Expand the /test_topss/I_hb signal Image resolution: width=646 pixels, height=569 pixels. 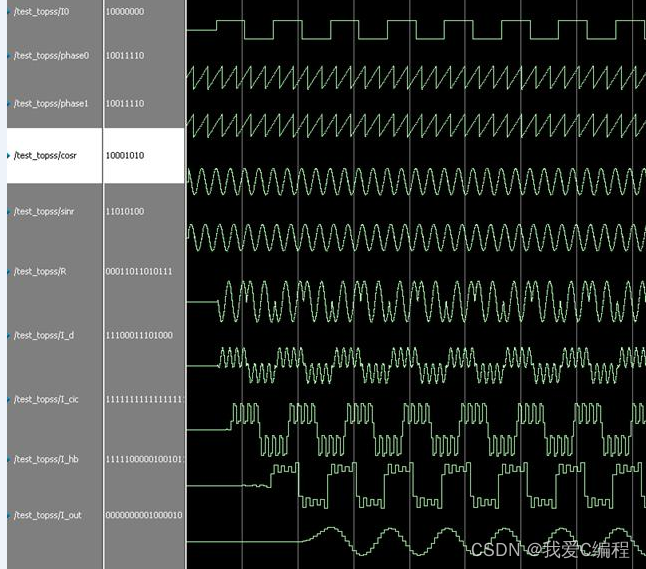(9, 459)
